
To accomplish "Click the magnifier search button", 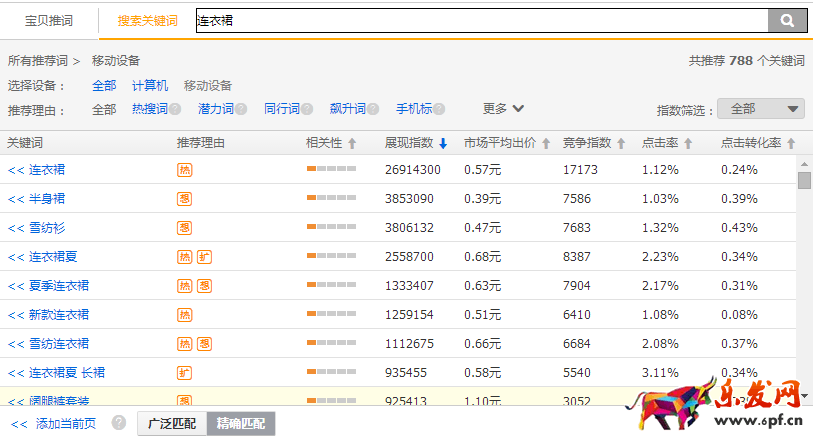I will (x=787, y=20).
